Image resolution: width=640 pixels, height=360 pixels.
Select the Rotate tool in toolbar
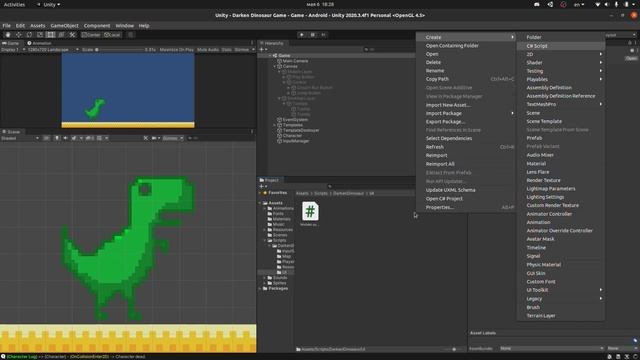pyautogui.click(x=29, y=35)
